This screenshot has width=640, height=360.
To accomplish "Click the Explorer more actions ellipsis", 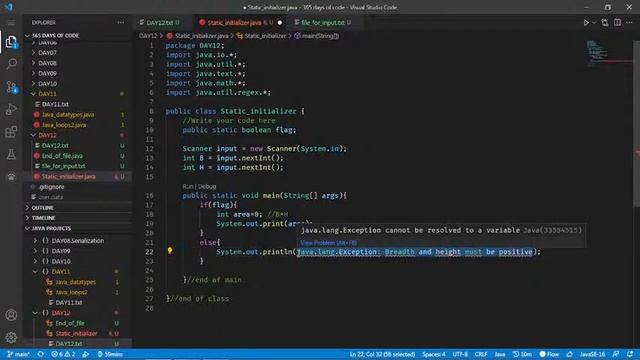I will coord(120,22).
